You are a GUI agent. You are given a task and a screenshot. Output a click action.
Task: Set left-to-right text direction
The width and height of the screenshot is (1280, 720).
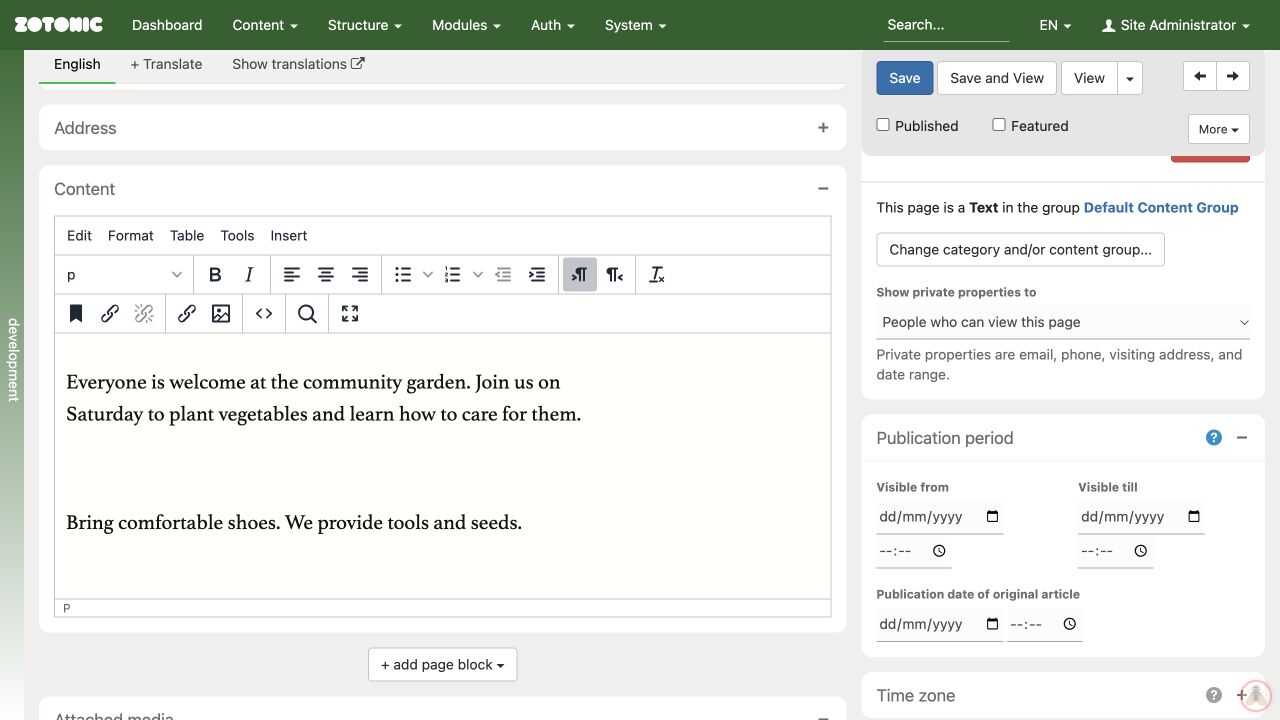click(x=580, y=275)
